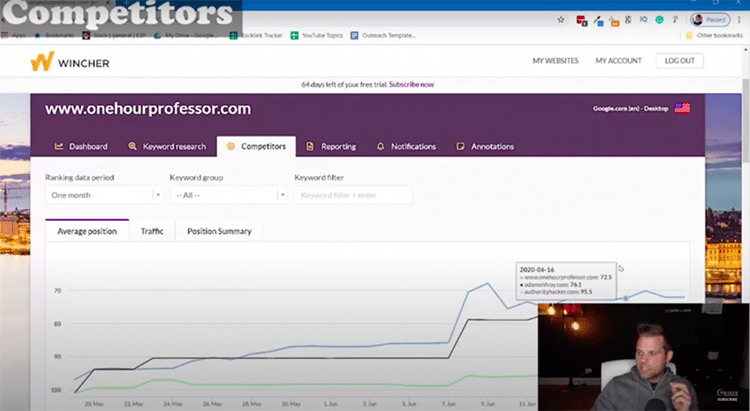This screenshot has height=411, width=750.
Task: Switch to the Traffic tab
Action: tap(152, 231)
